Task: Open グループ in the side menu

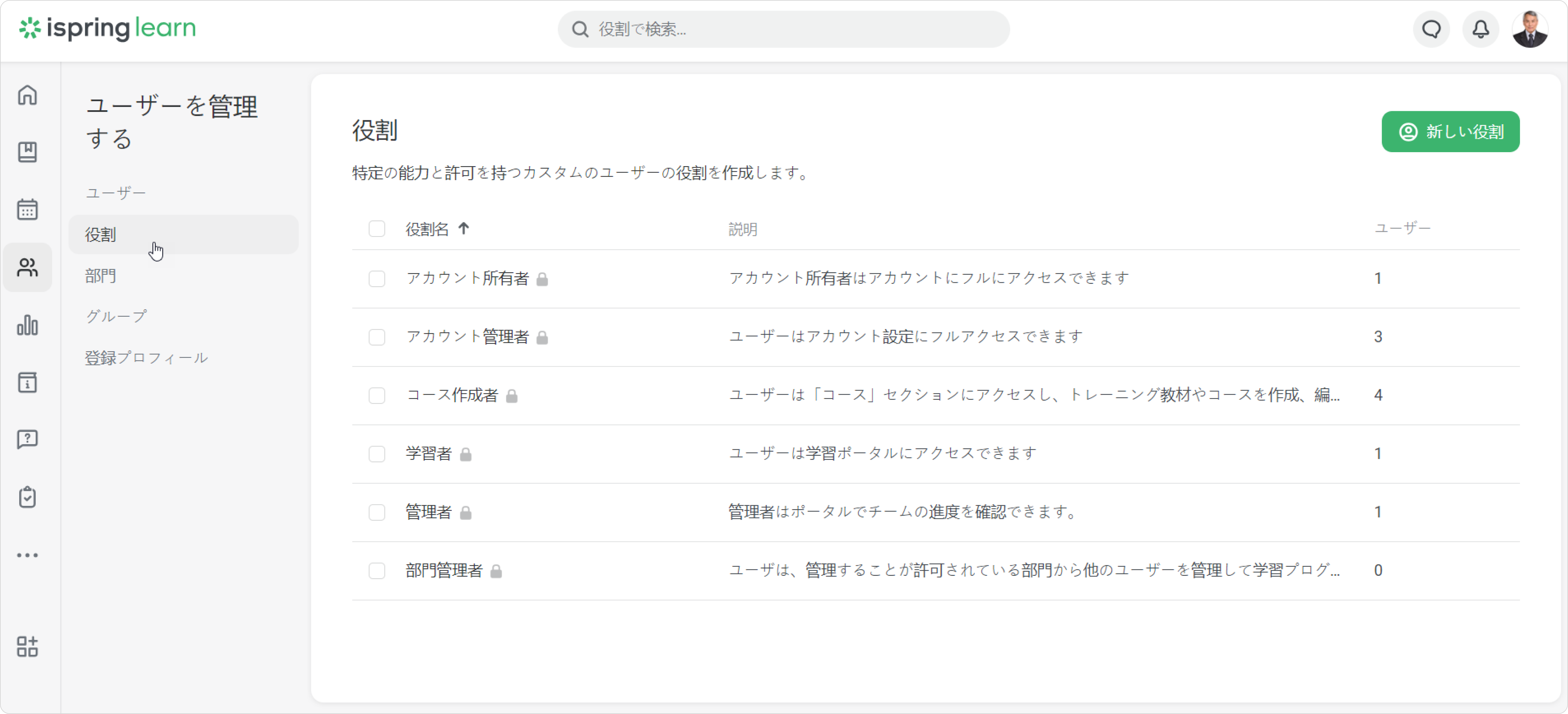Action: click(116, 317)
